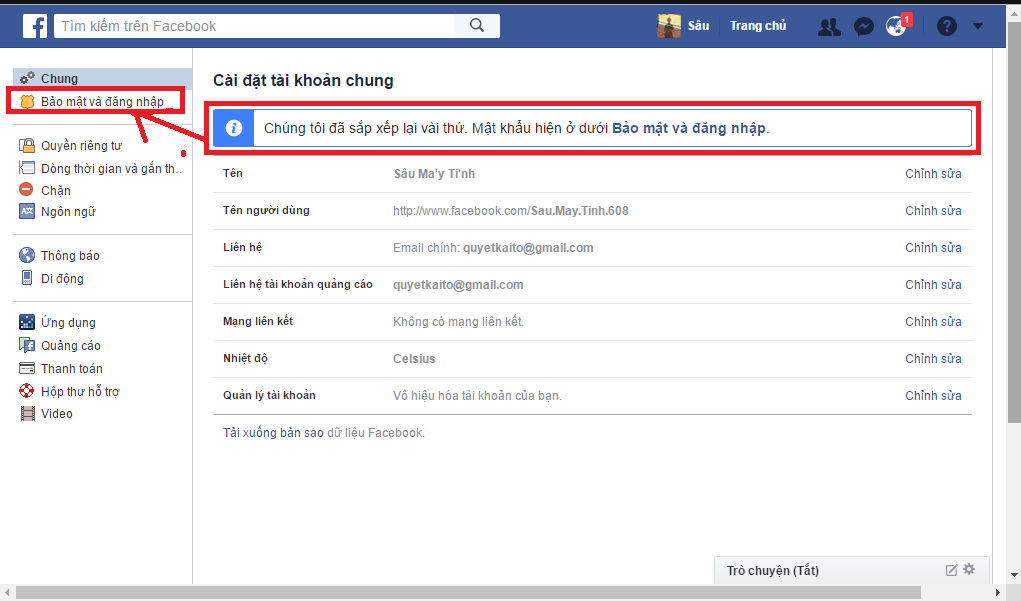Click the Ngôn ngữ language icon

tap(27, 211)
